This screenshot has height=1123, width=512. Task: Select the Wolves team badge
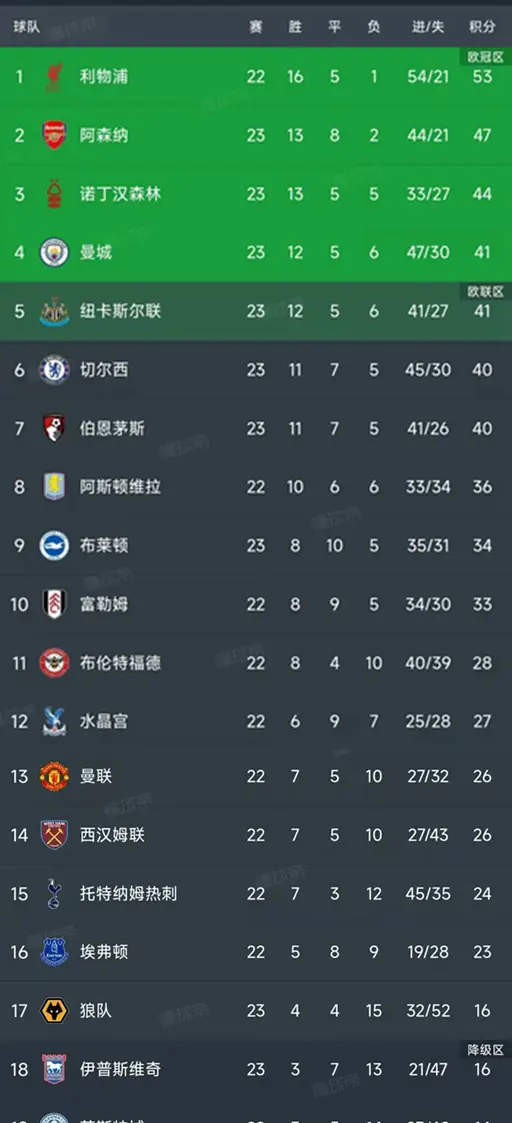54,1011
